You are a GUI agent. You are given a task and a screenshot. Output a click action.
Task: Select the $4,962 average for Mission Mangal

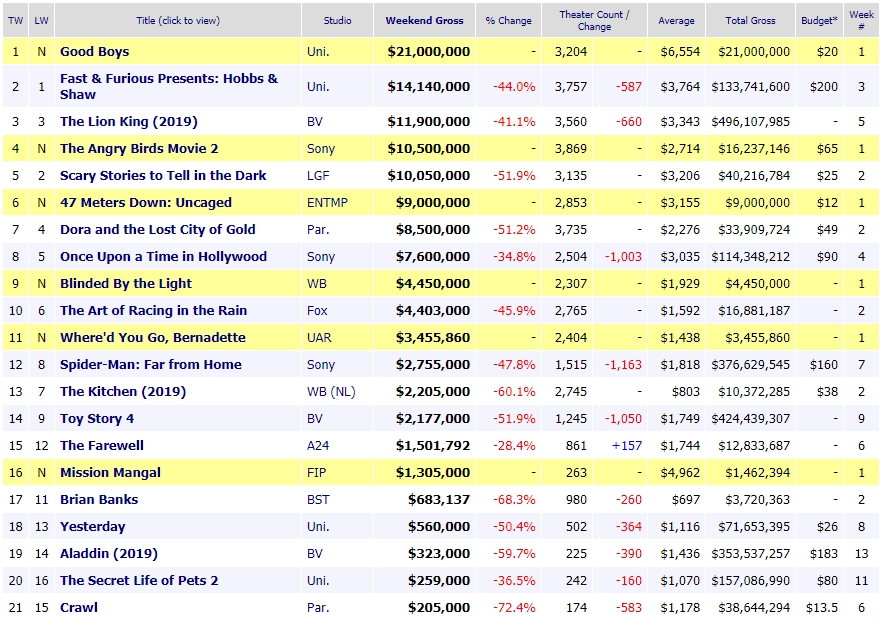pos(680,473)
